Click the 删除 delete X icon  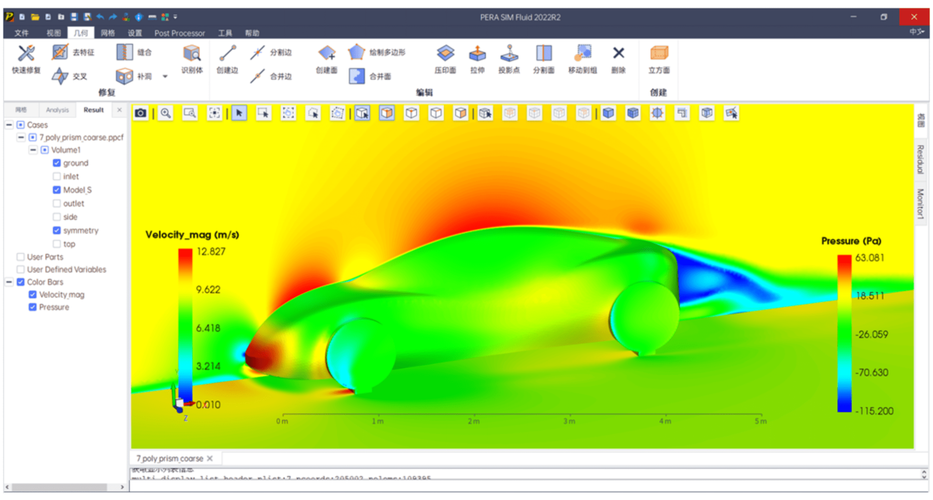tap(619, 54)
